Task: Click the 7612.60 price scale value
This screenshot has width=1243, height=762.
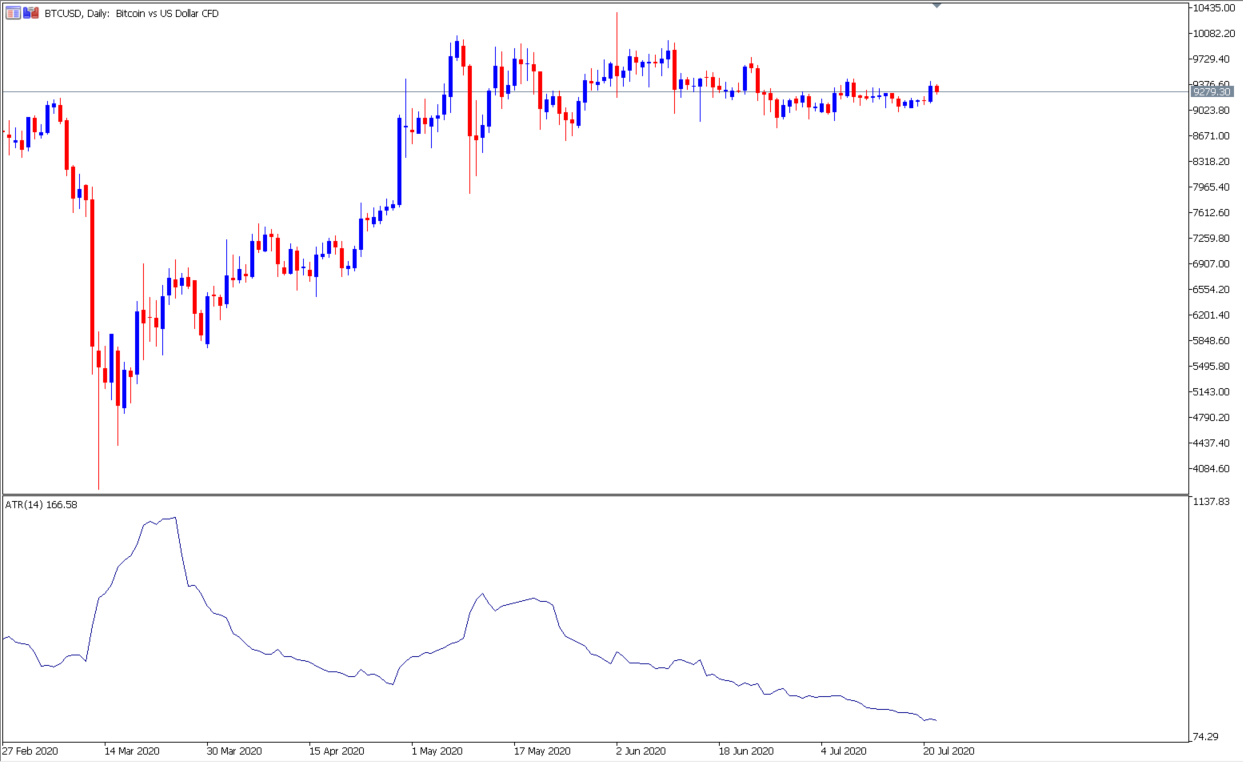Action: tap(1212, 212)
